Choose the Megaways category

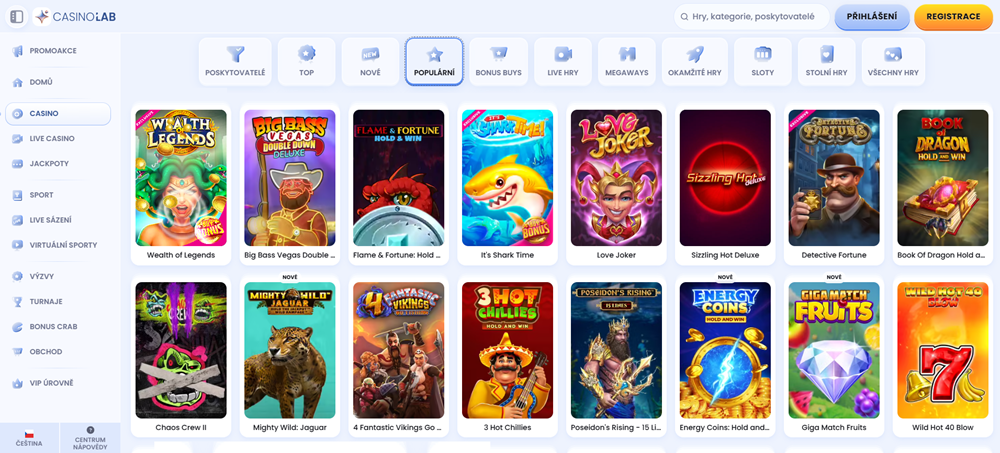click(627, 61)
